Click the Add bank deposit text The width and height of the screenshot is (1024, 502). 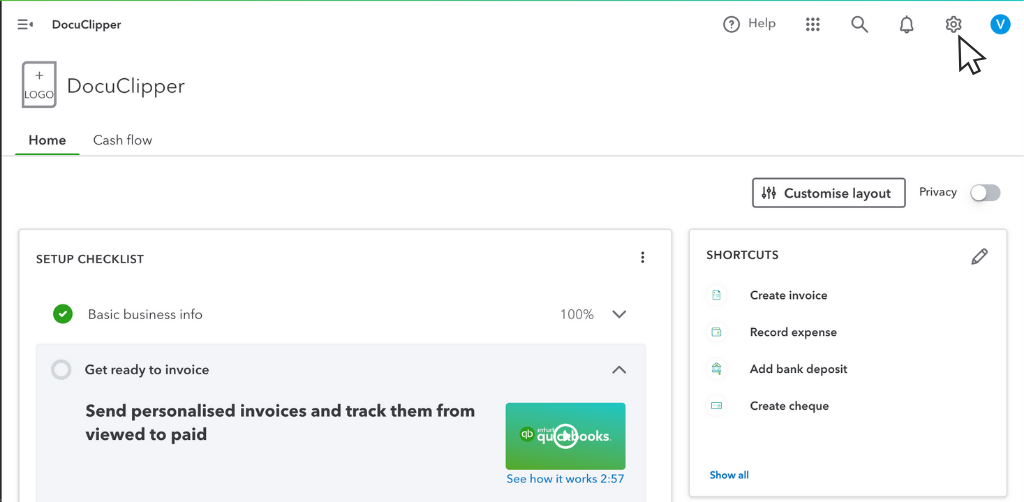[x=798, y=369]
